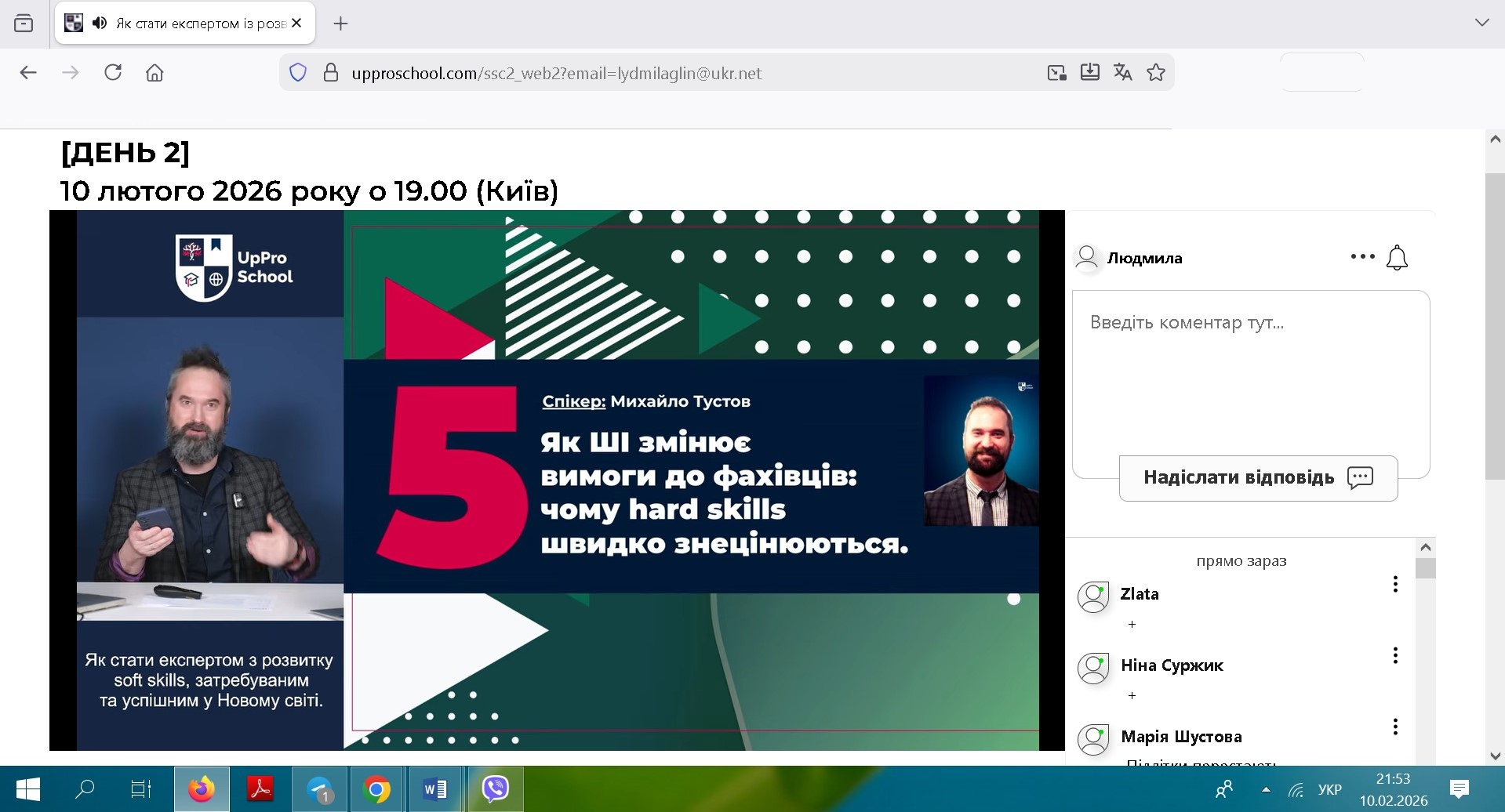Close the Як стати експертом tab
Image resolution: width=1505 pixels, height=812 pixels.
coord(296,23)
